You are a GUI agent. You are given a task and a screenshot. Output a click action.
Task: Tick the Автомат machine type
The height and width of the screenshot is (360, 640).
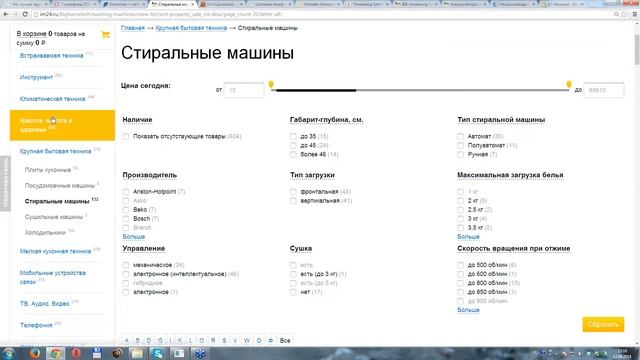click(x=460, y=136)
